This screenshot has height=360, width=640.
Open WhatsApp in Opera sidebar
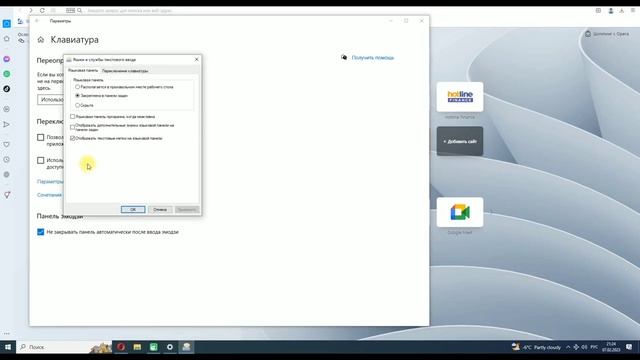coord(7,74)
